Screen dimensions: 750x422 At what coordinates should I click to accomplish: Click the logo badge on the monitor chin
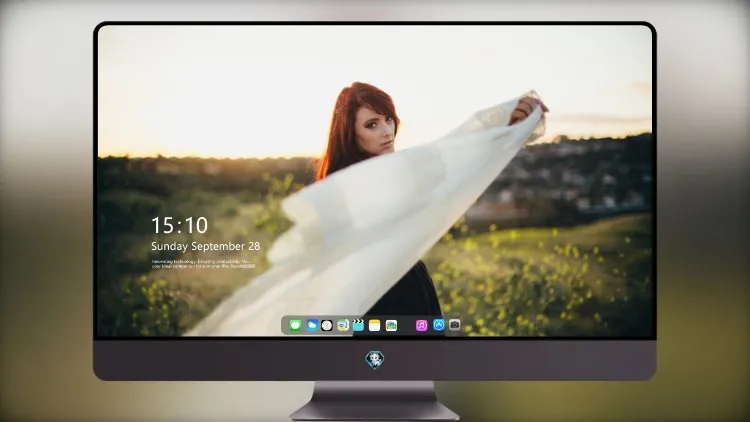(x=375, y=360)
